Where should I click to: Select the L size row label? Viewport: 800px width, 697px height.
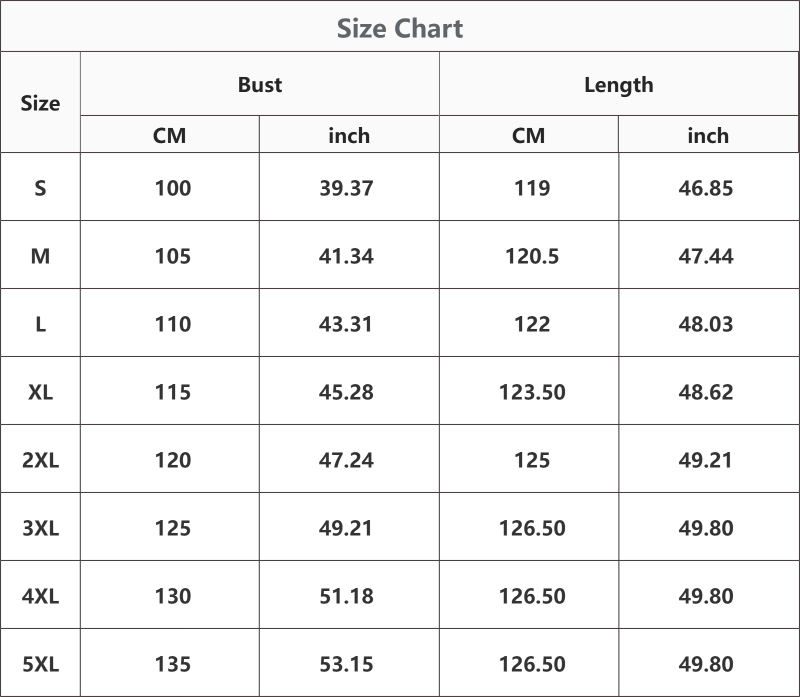pos(40,323)
